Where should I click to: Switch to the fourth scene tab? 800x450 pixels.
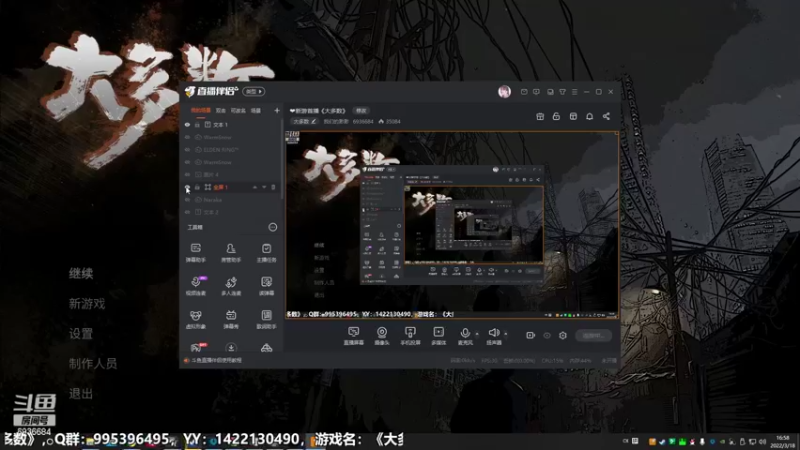(256, 110)
